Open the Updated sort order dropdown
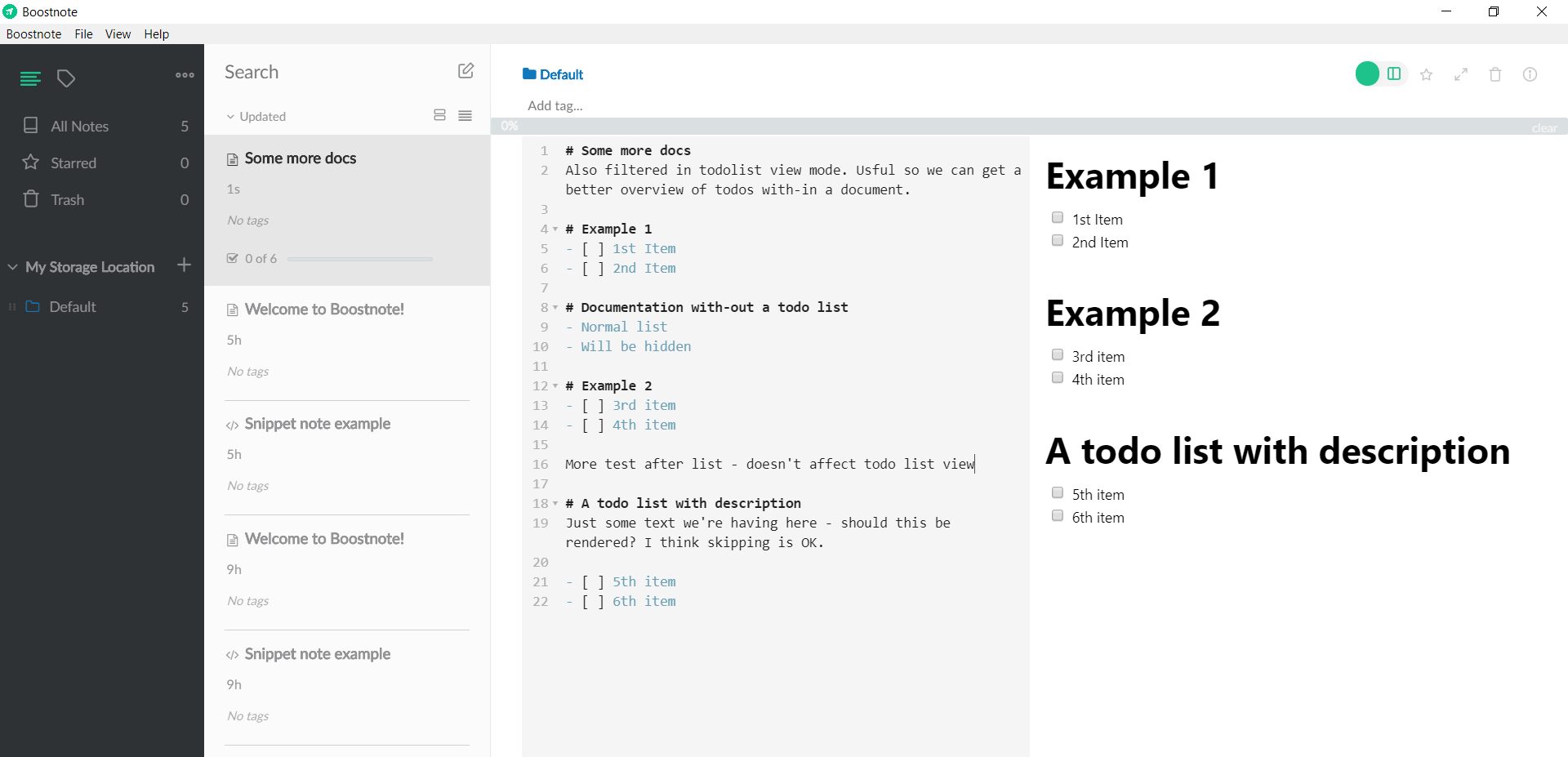The image size is (1568, 757). 256,116
